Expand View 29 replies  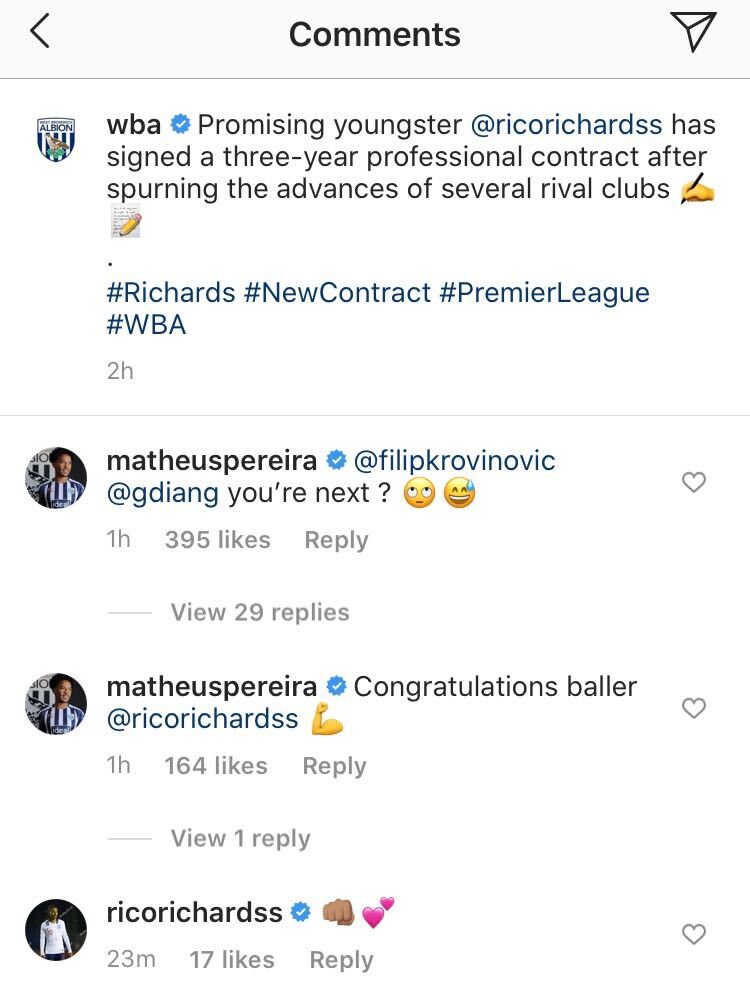point(259,612)
